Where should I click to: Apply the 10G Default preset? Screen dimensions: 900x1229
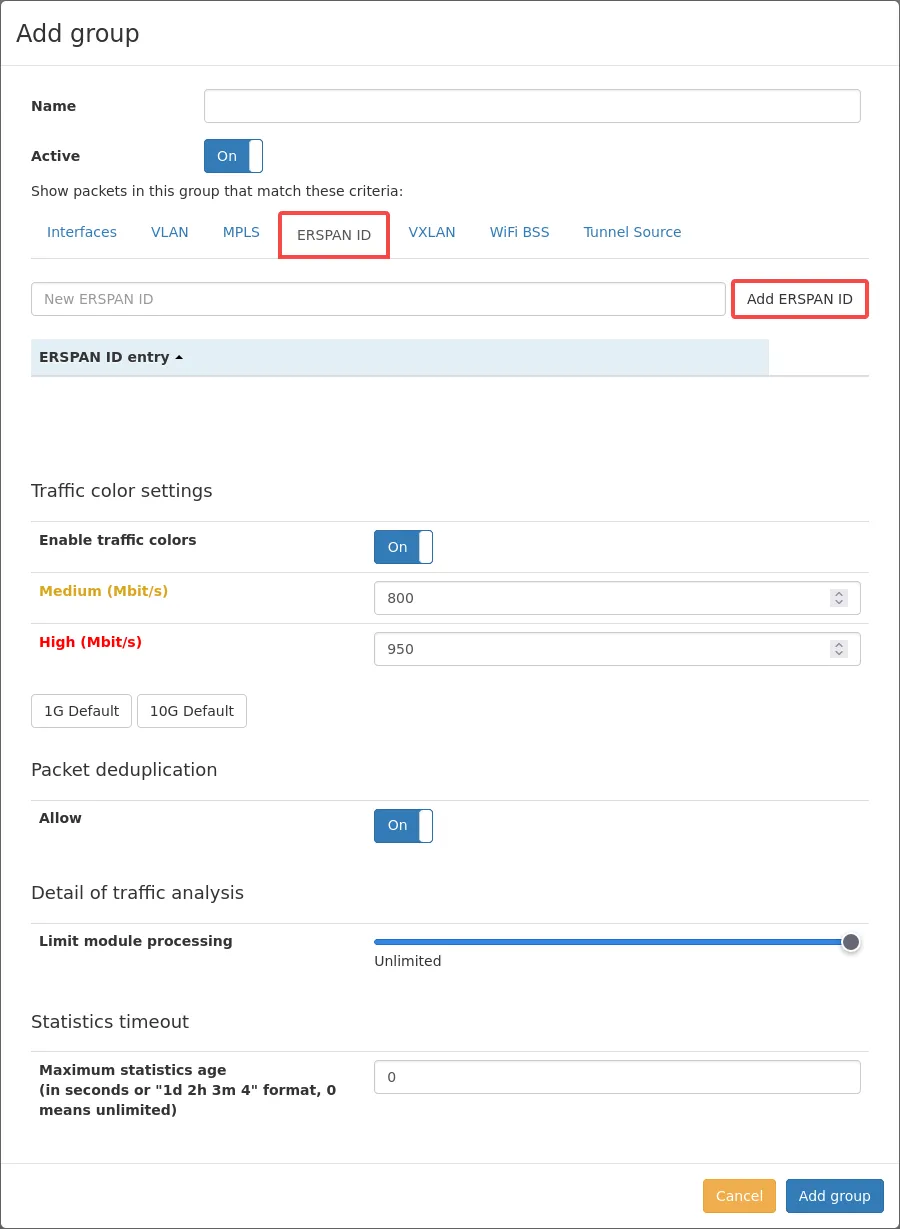tap(191, 711)
